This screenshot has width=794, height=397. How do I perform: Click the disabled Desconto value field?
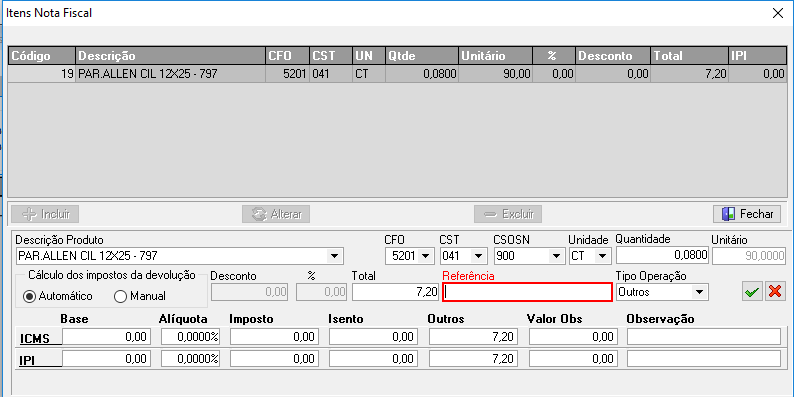(249, 292)
